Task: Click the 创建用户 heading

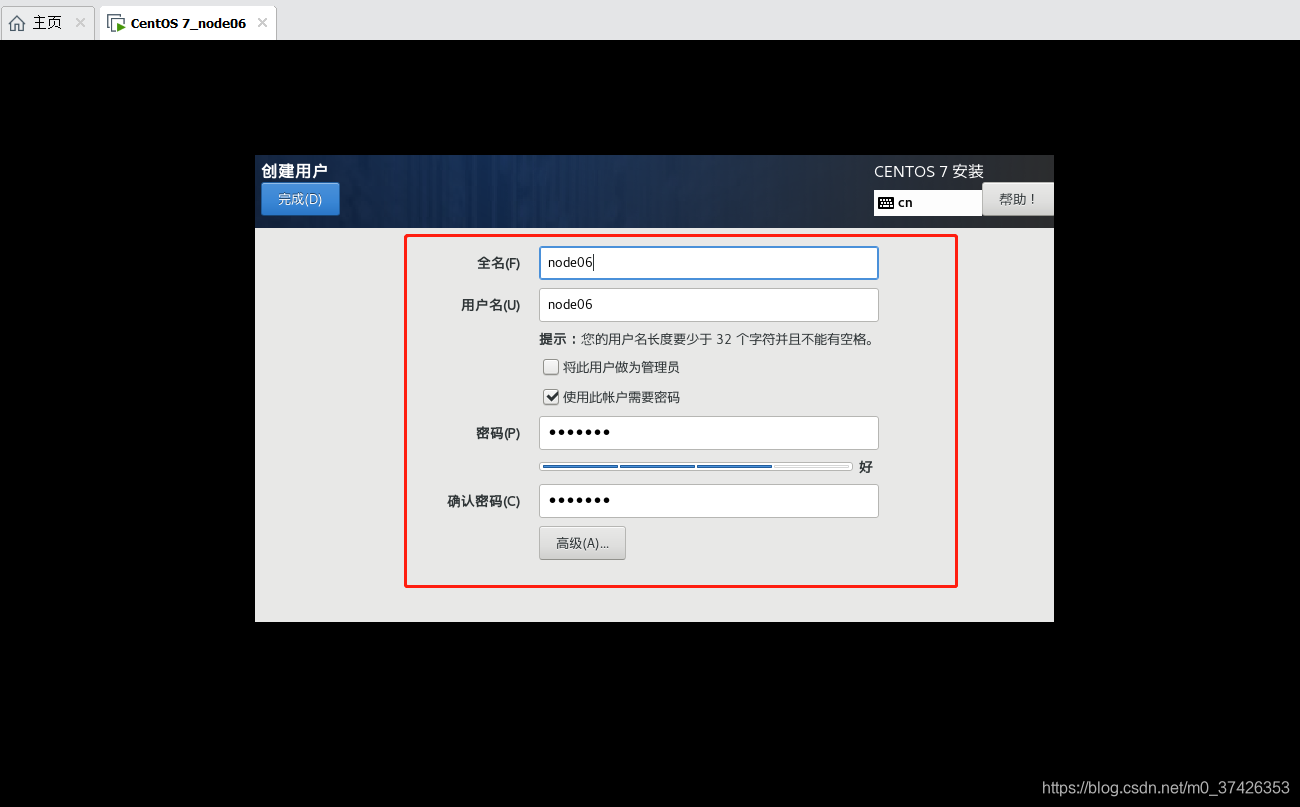Action: [x=294, y=171]
